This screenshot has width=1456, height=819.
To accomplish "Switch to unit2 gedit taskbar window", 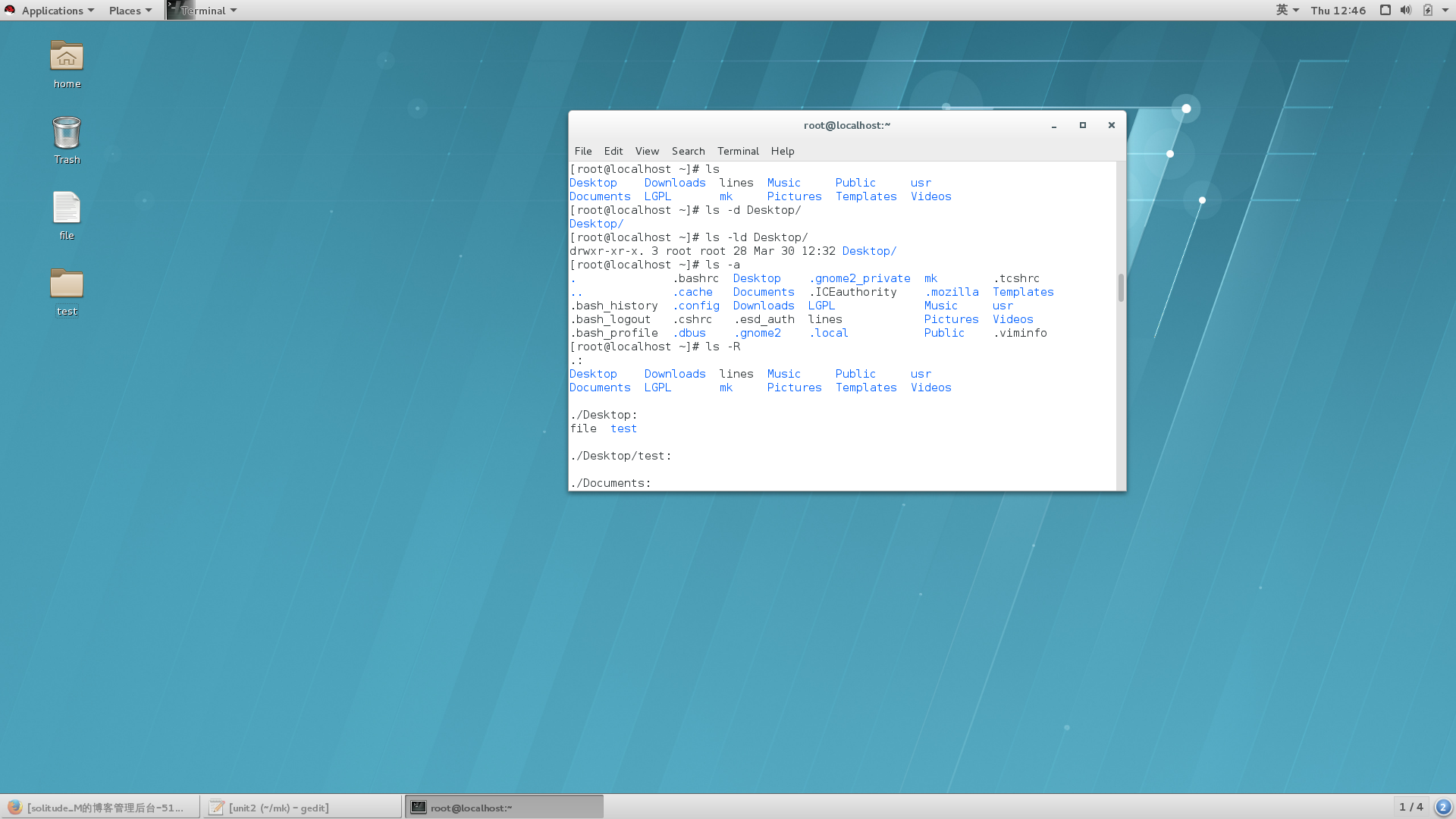I will coord(302,807).
